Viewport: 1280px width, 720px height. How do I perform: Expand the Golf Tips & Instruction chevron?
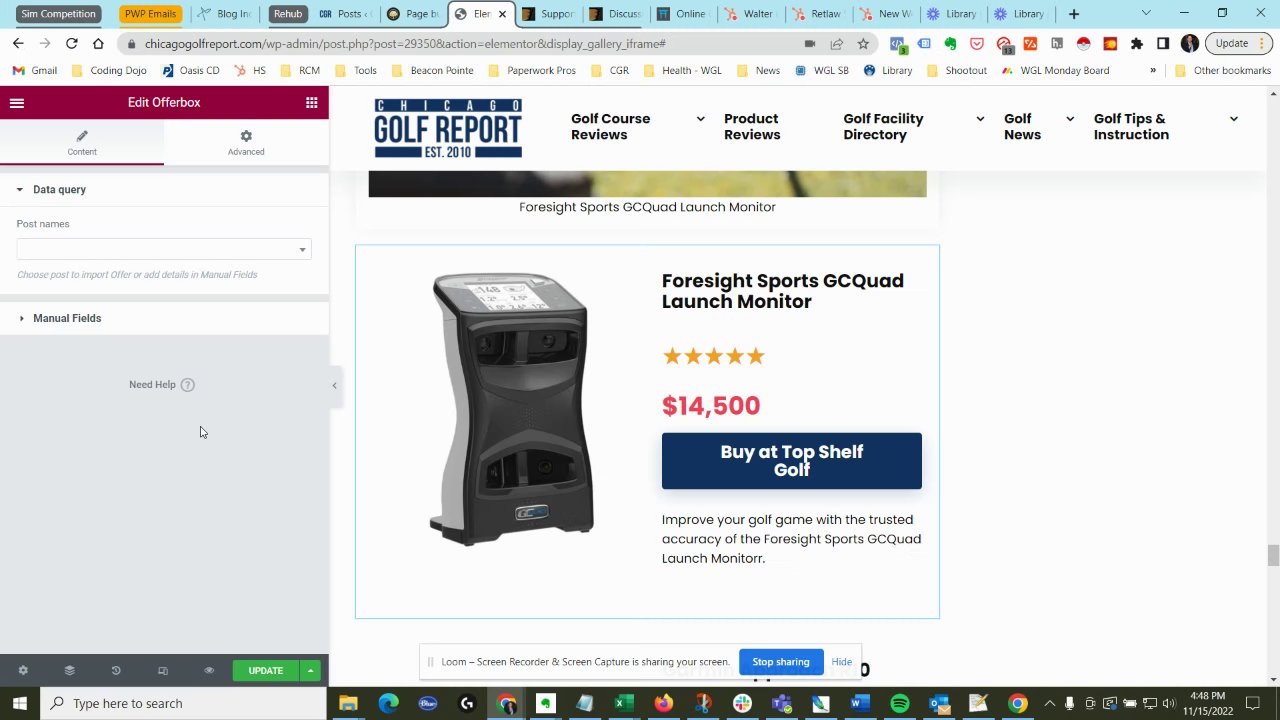[1234, 119]
